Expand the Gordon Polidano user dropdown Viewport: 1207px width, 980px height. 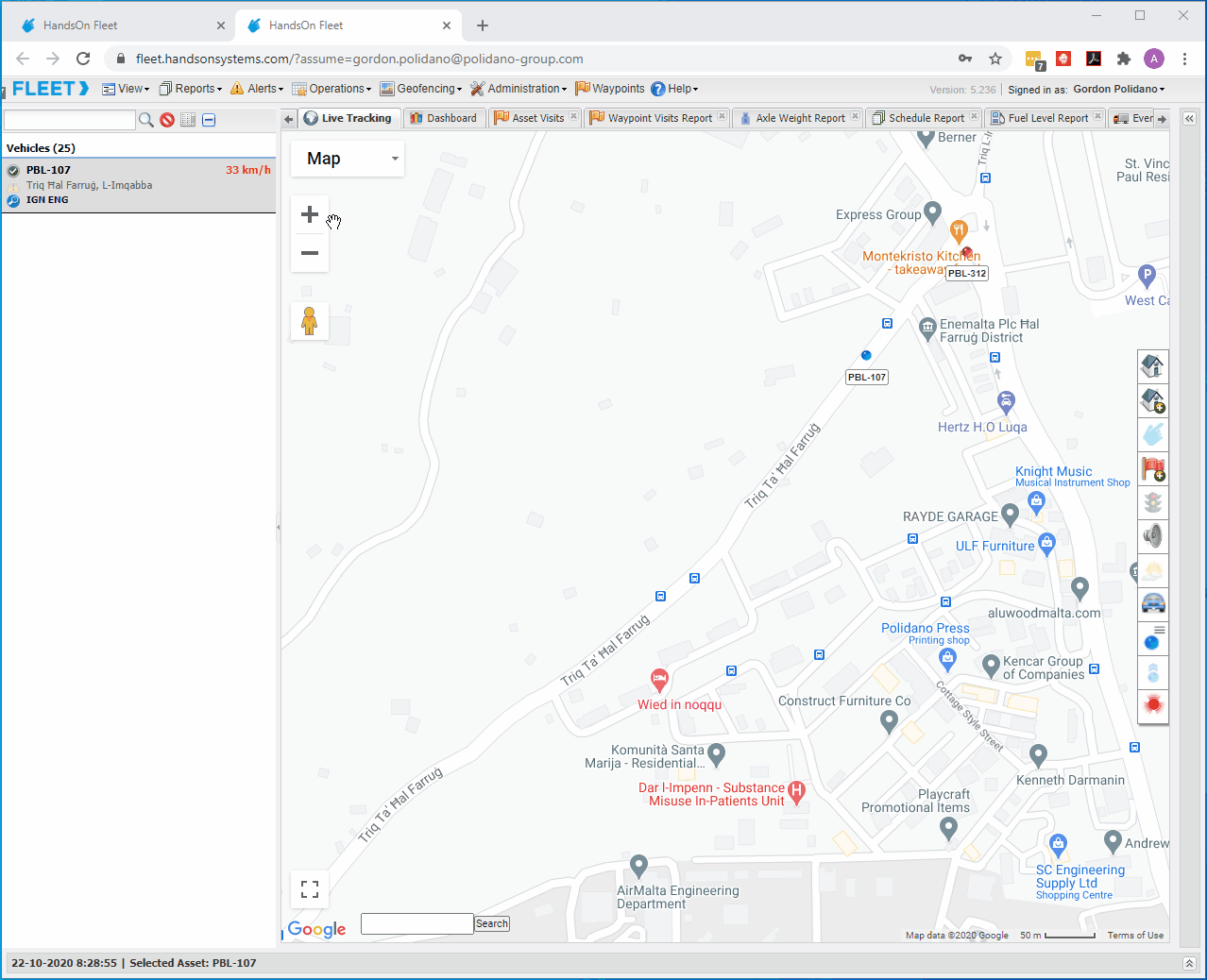1119,89
